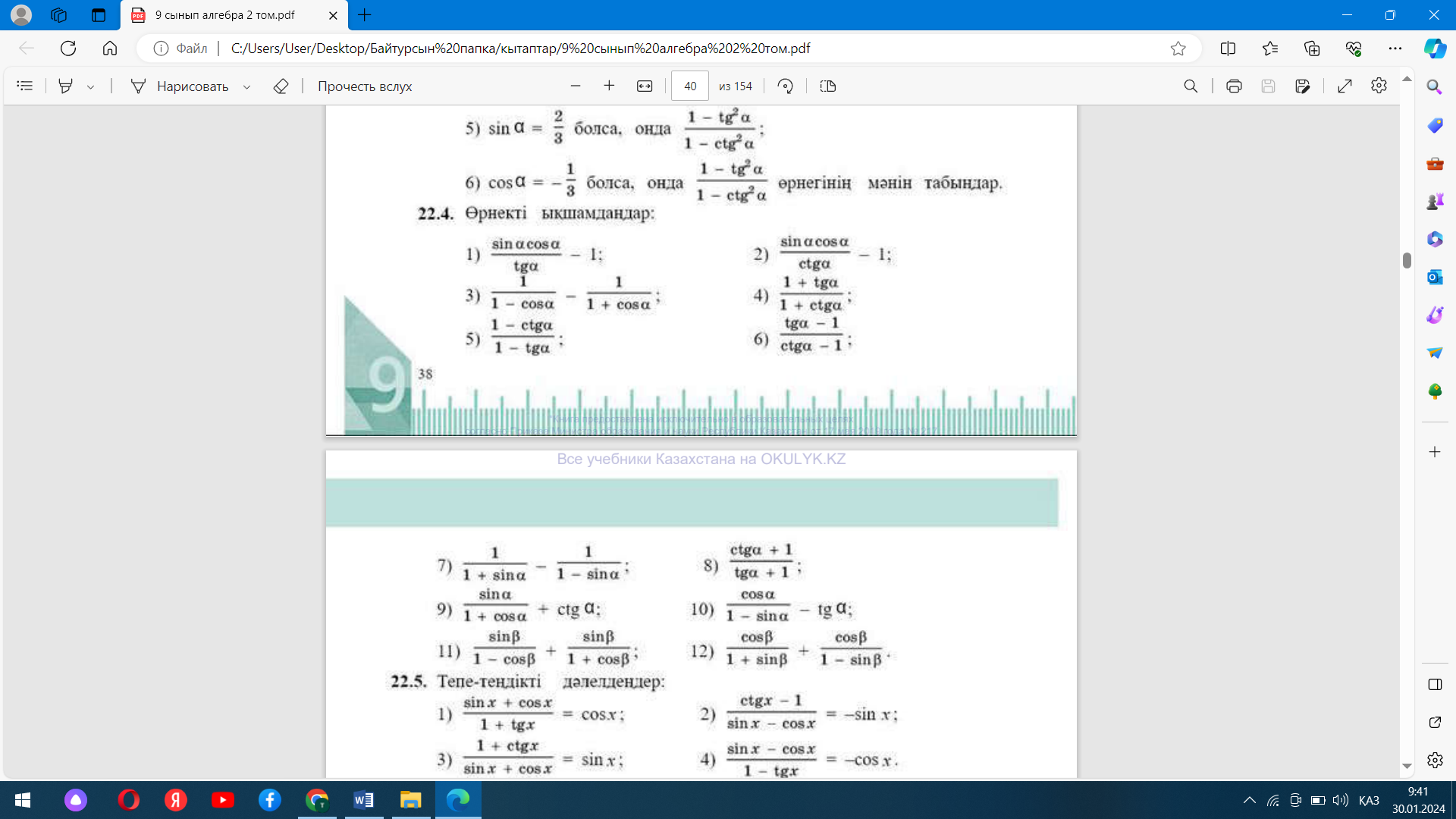Screen dimensions: 1456x819
Task: Click Прочесть вслух read aloud button
Action: pos(365,86)
